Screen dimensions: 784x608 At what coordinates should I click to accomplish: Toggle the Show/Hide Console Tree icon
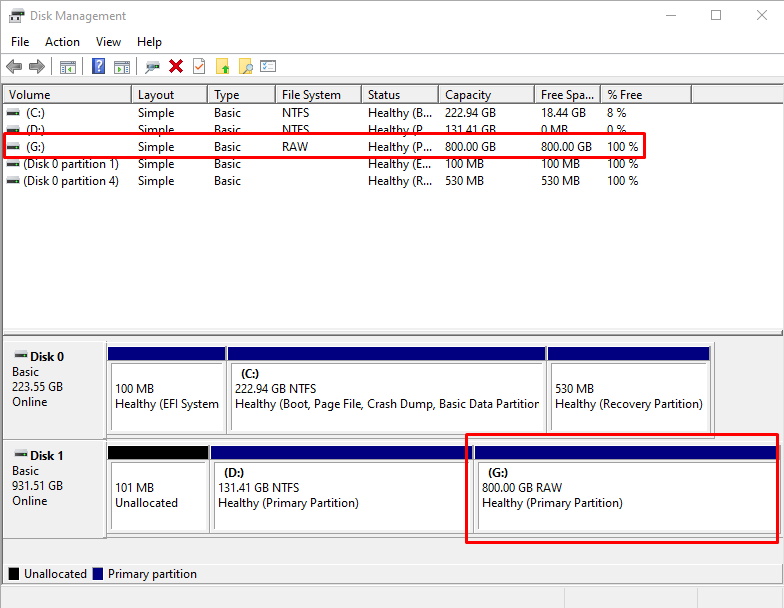tap(68, 66)
